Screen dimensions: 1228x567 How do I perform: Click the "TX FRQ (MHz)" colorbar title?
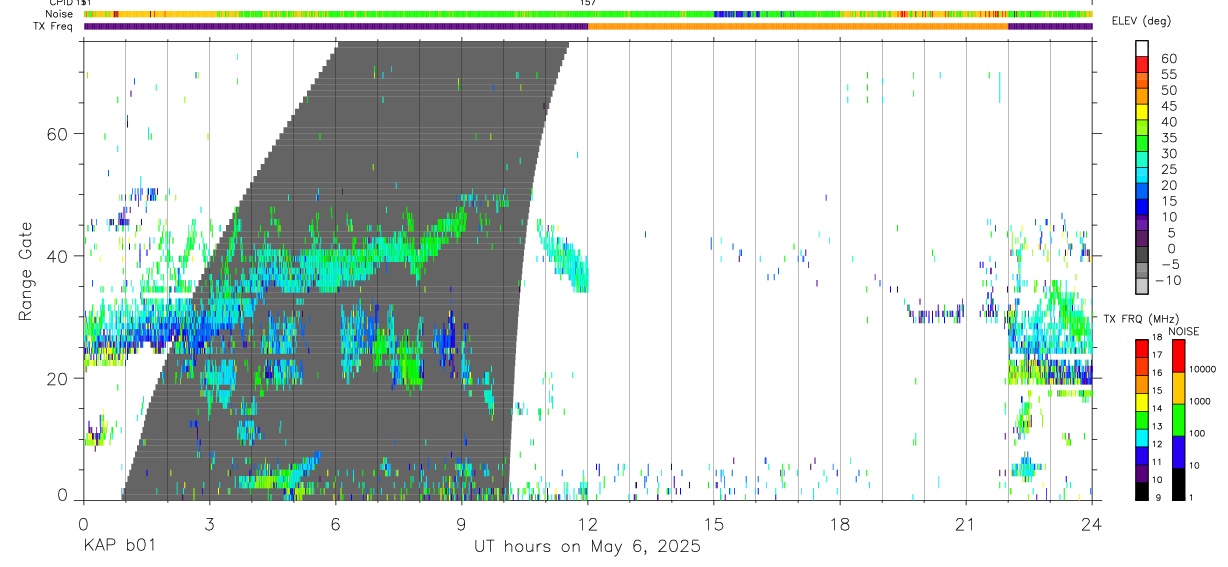coord(1141,319)
